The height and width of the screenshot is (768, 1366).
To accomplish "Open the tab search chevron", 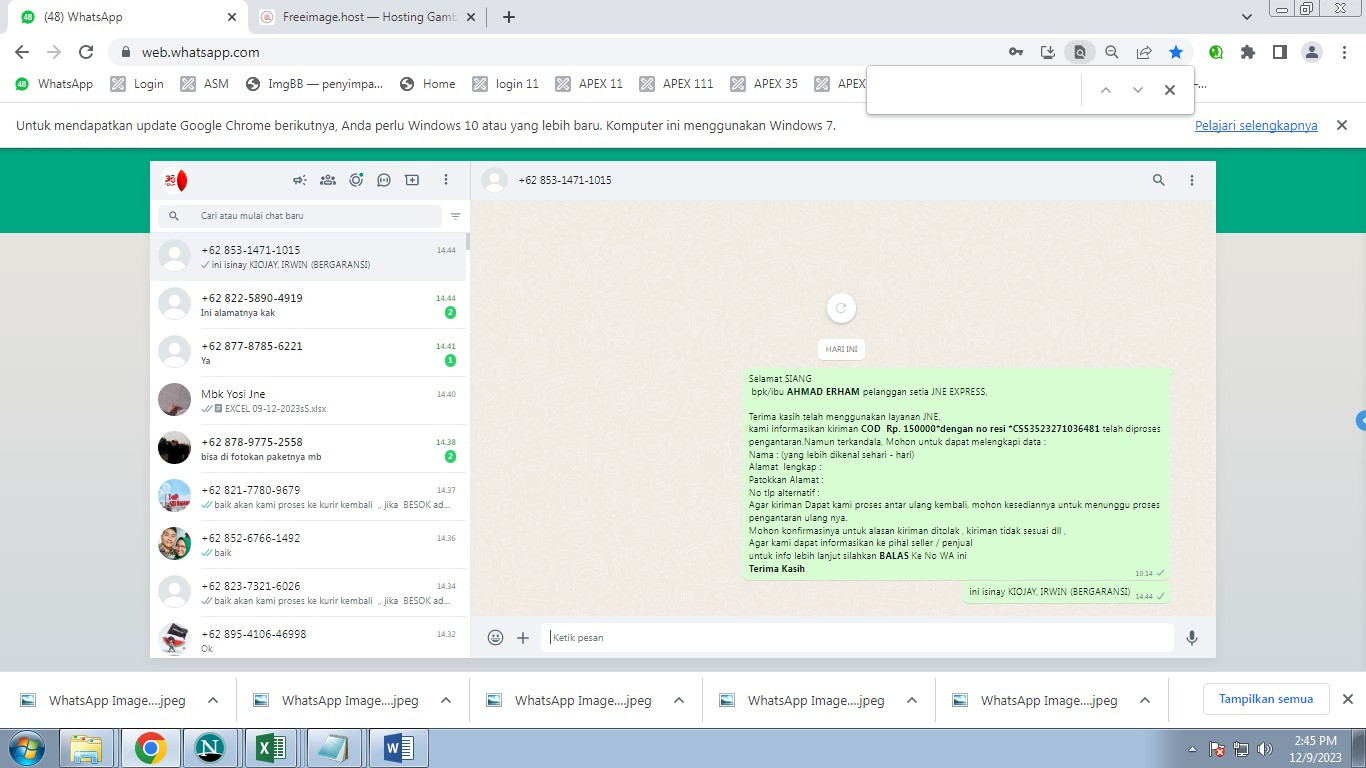I will pyautogui.click(x=1247, y=17).
